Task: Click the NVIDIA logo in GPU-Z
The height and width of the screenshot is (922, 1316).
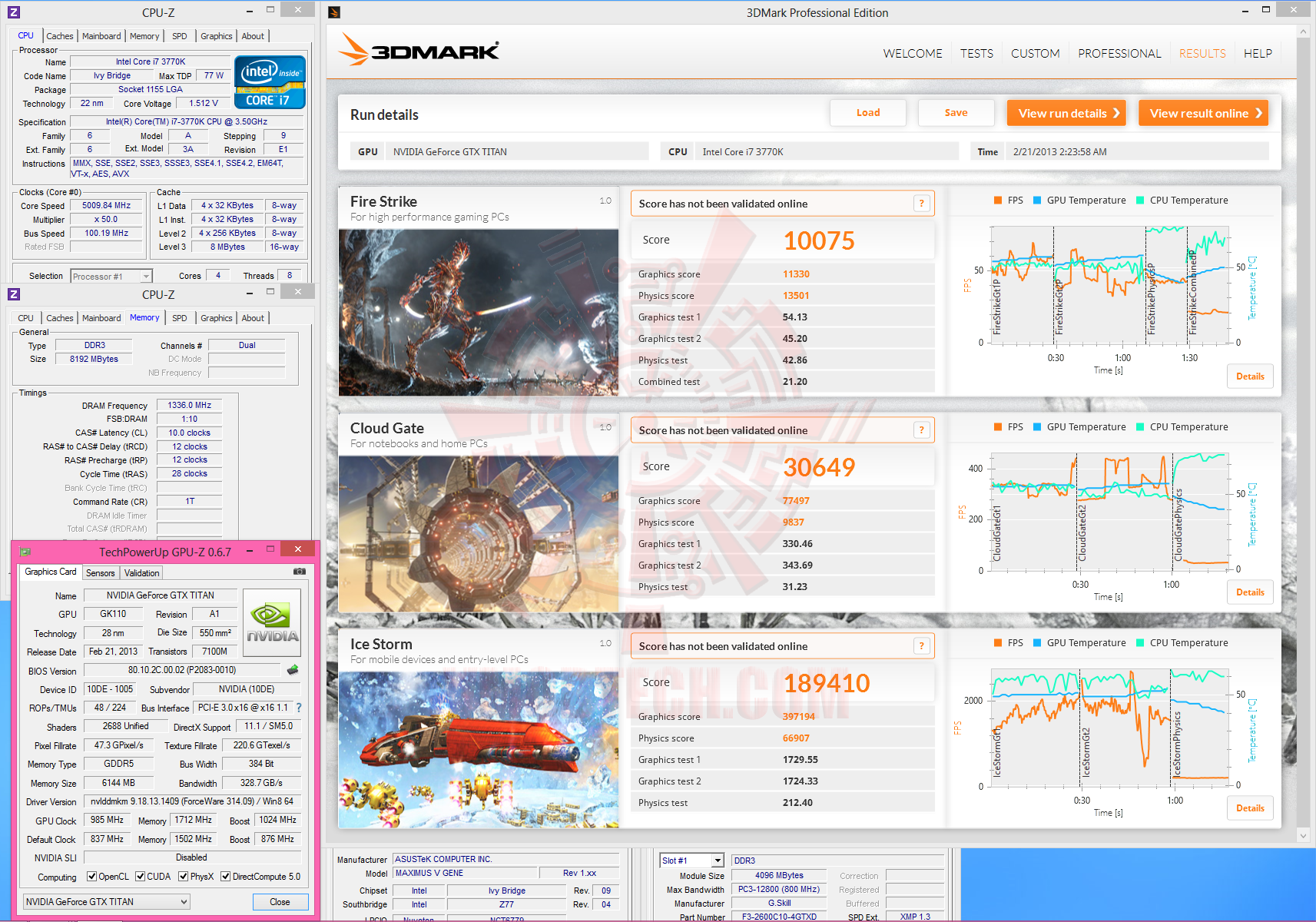Action: click(272, 622)
